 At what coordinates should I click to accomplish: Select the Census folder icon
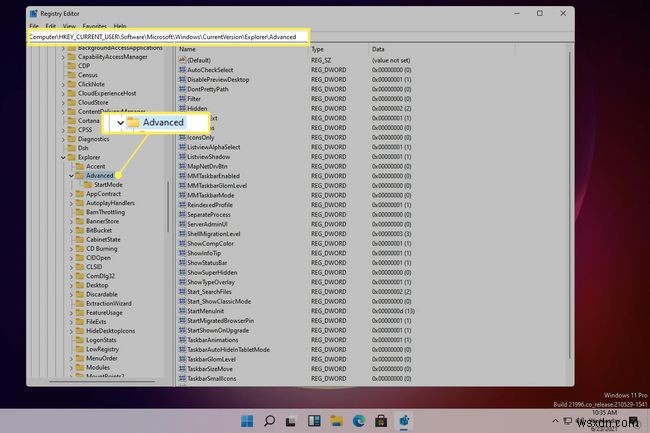pos(71,75)
